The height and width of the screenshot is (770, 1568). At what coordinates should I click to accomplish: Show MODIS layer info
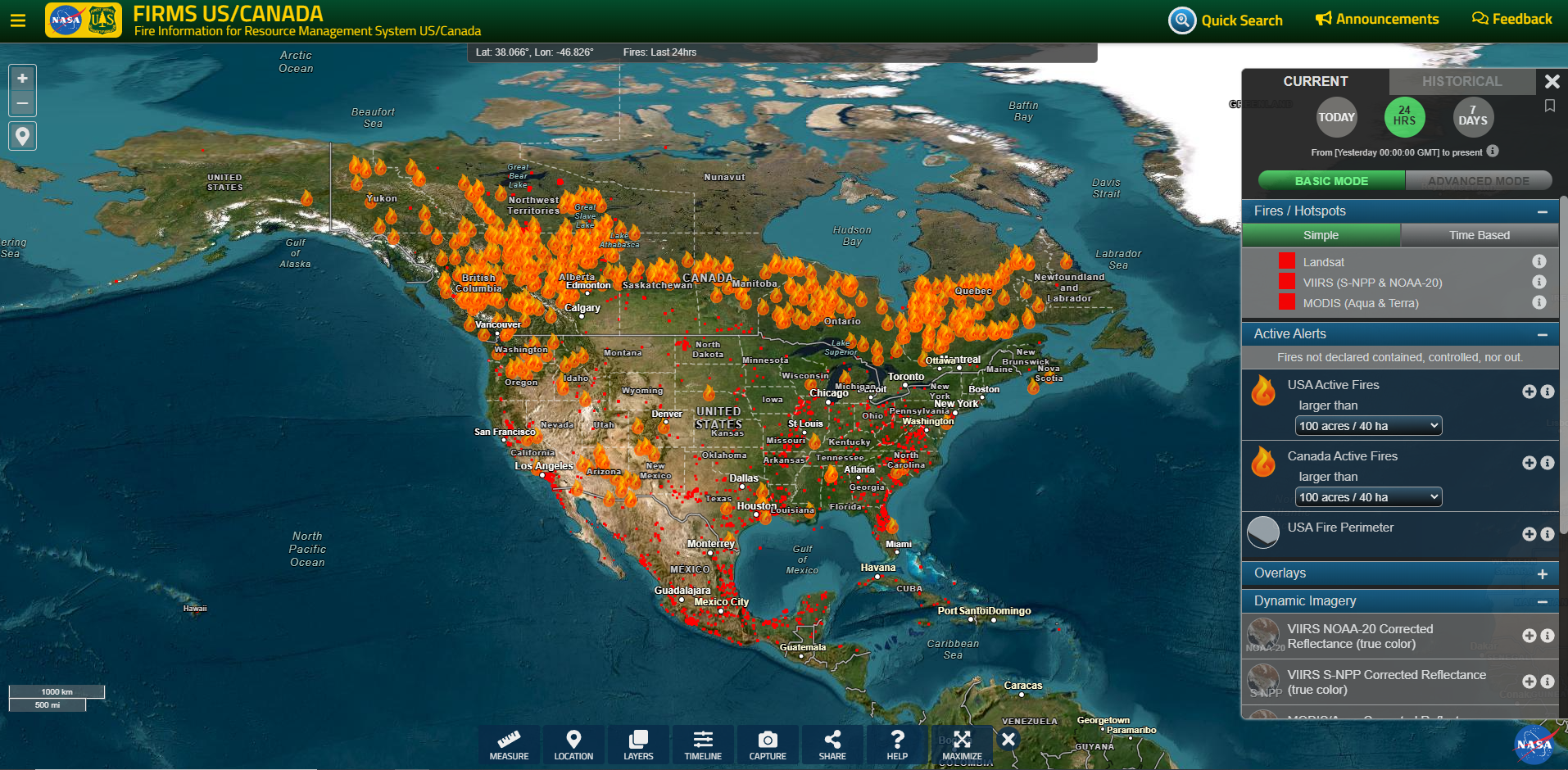[x=1539, y=302]
